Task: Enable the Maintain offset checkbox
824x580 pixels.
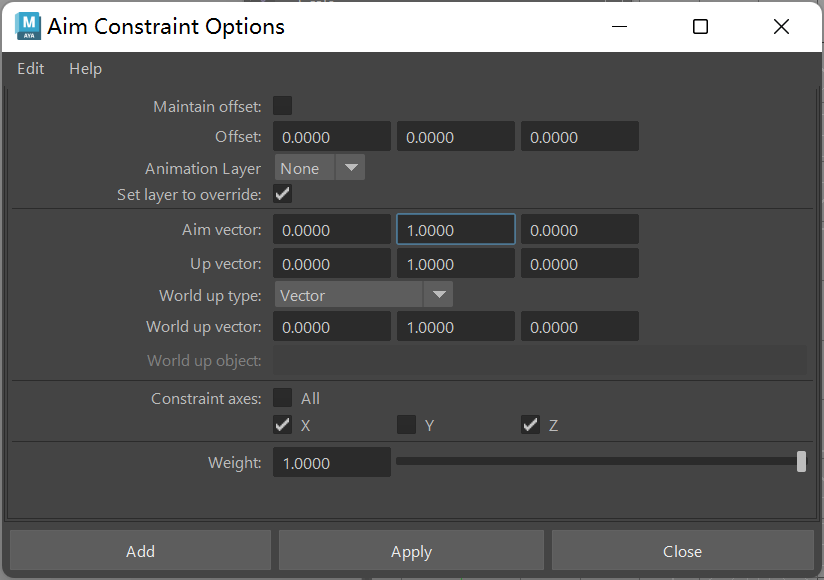Action: pos(282,106)
